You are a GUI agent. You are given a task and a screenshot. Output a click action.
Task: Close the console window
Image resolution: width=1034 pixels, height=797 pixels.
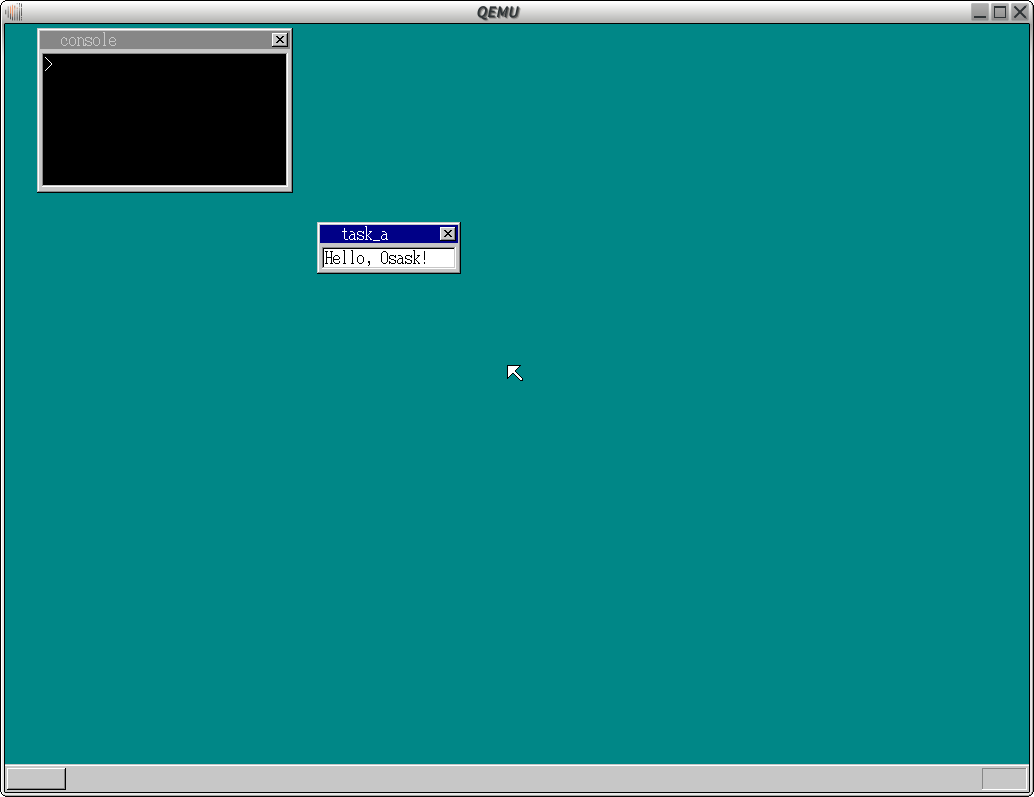(280, 40)
